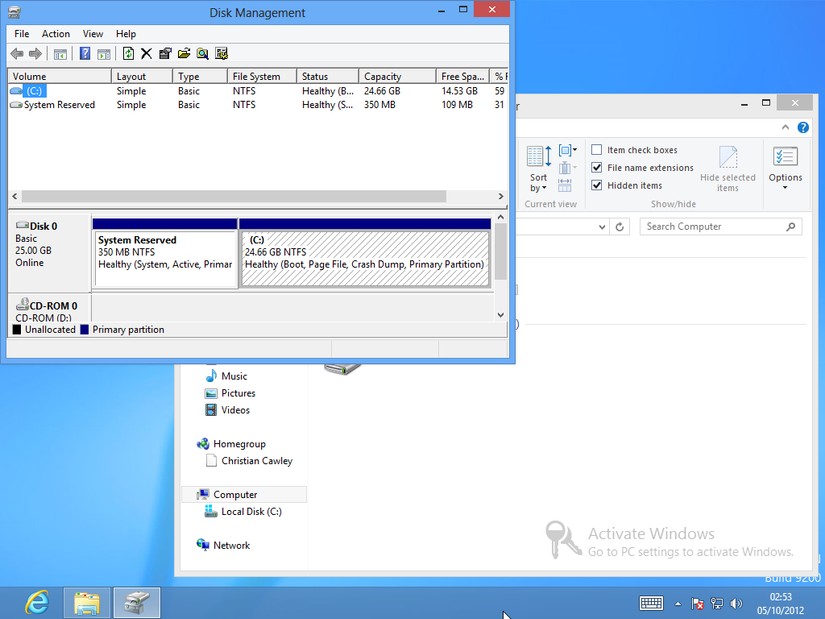
Task: Toggle the Show/Hide Action Pane toolbar icon
Action: [x=104, y=54]
